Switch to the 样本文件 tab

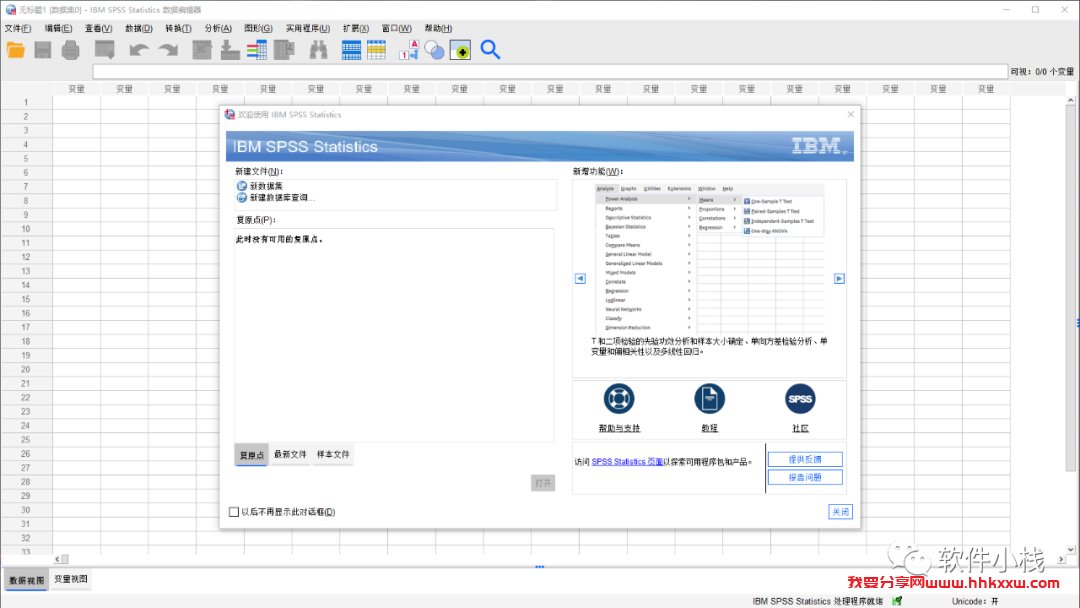pos(333,454)
